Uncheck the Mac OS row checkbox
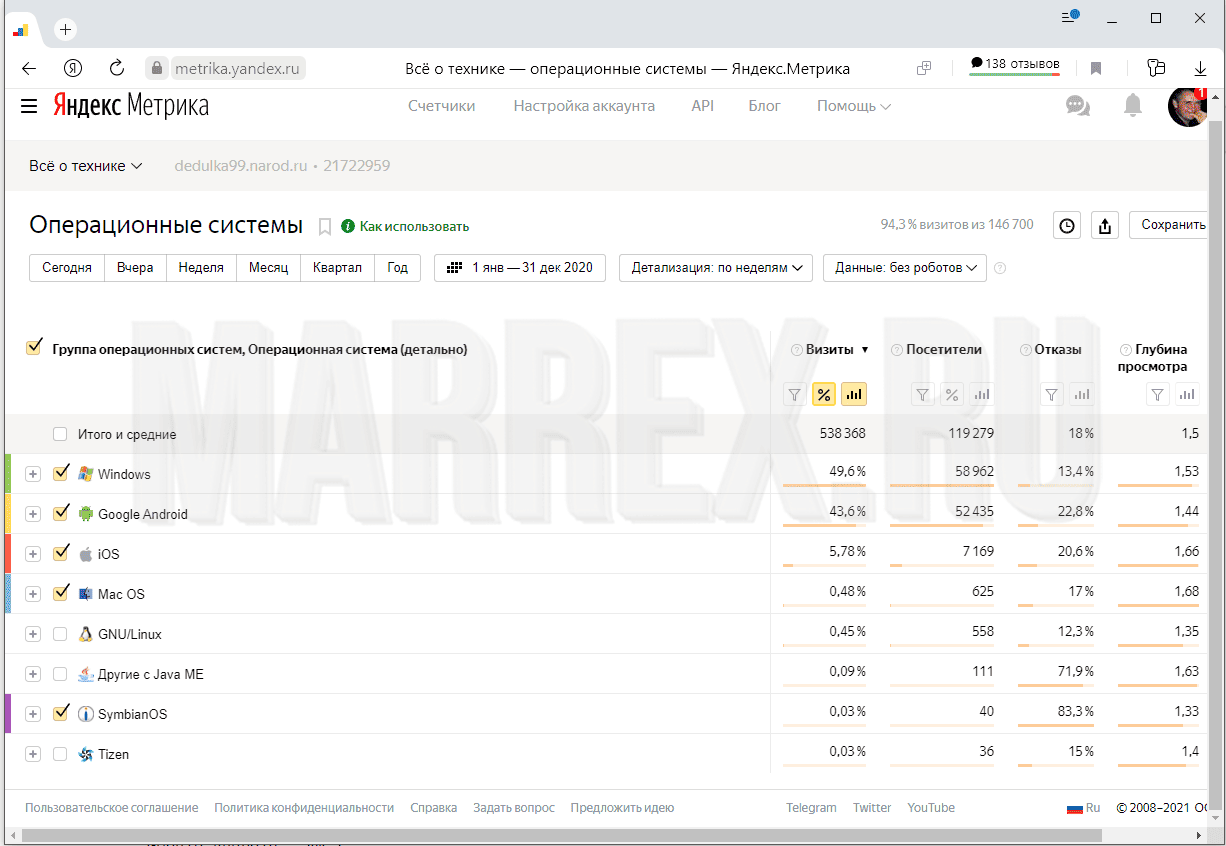This screenshot has height=846, width=1226. (x=61, y=593)
